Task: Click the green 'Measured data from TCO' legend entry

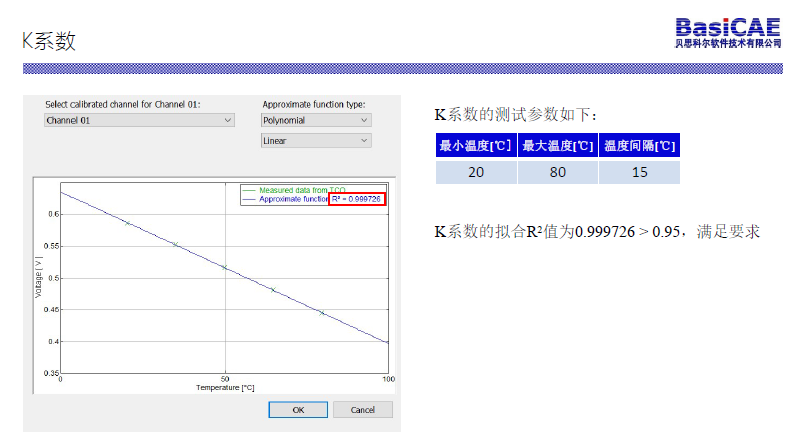Action: point(300,189)
